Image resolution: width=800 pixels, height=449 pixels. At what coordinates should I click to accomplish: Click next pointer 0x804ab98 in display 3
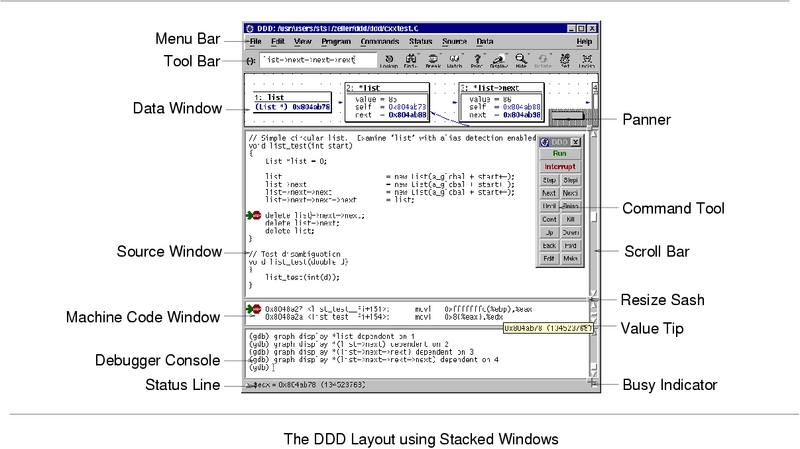tap(521, 115)
